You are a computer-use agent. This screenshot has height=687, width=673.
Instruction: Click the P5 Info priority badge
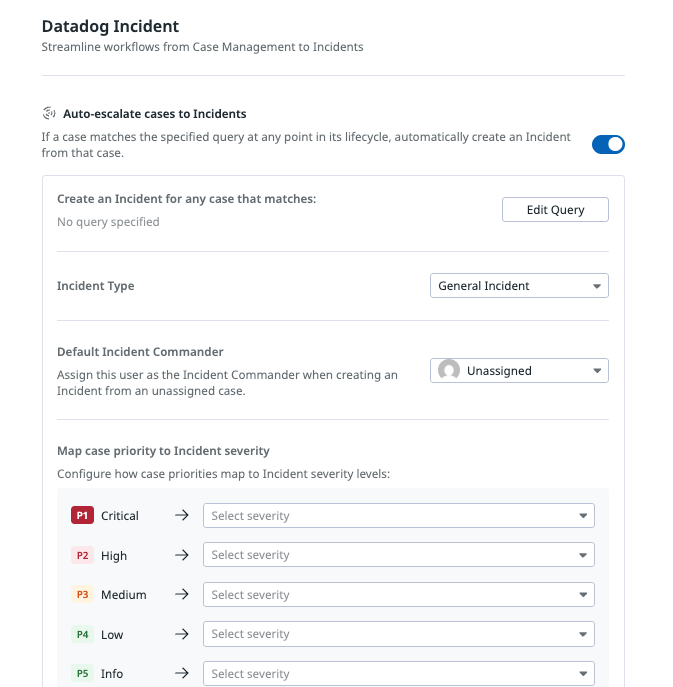[82, 674]
